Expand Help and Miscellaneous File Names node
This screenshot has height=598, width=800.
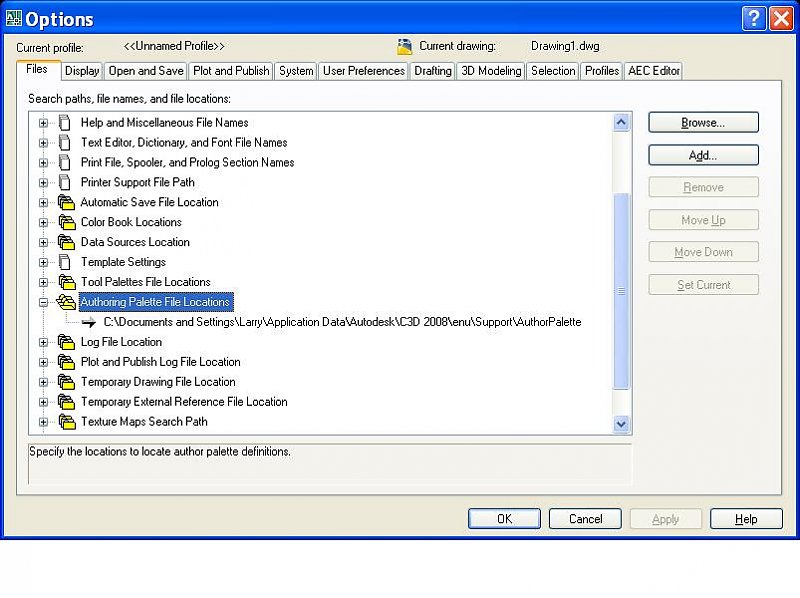[43, 123]
